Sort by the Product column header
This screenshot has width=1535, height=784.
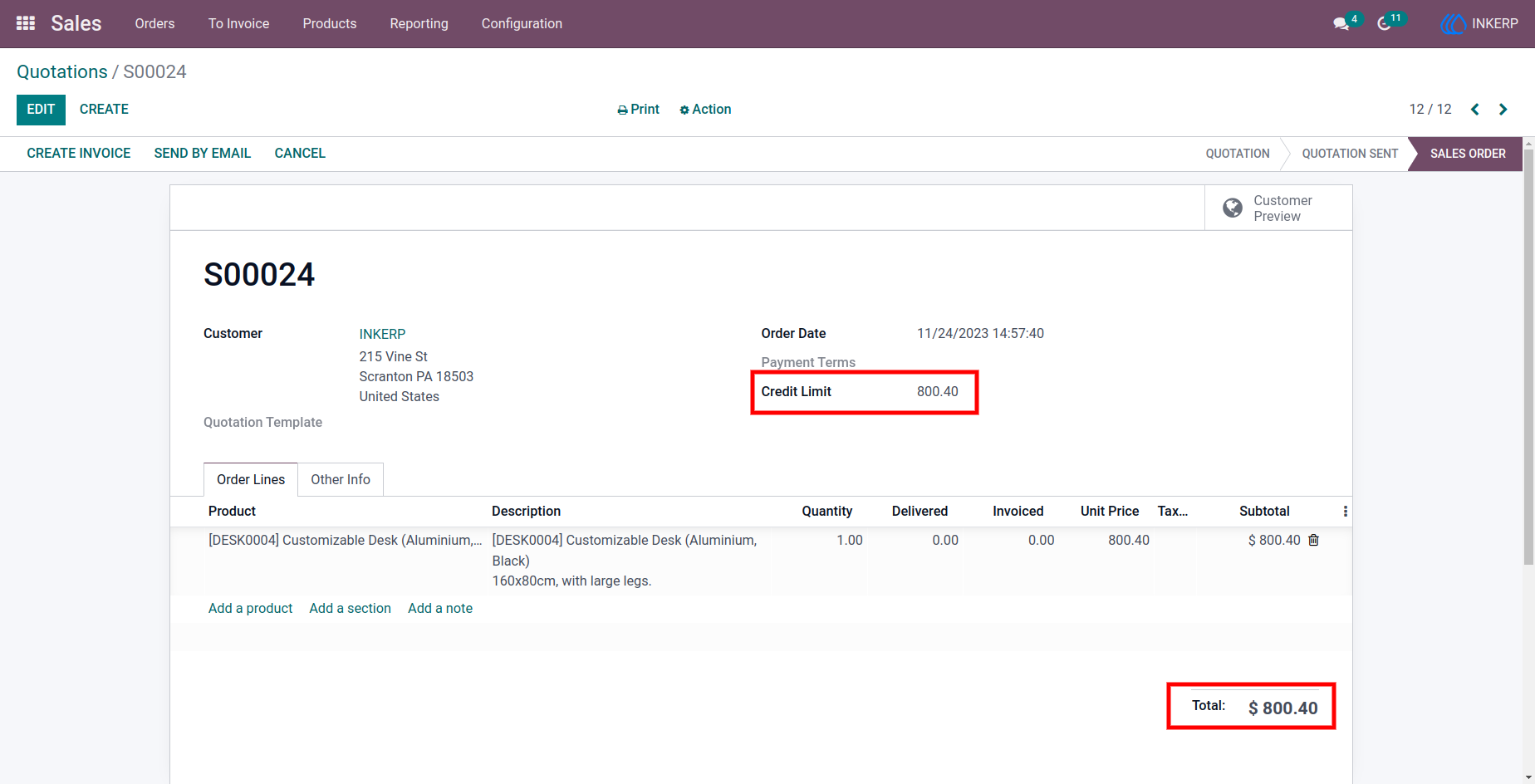232,512
